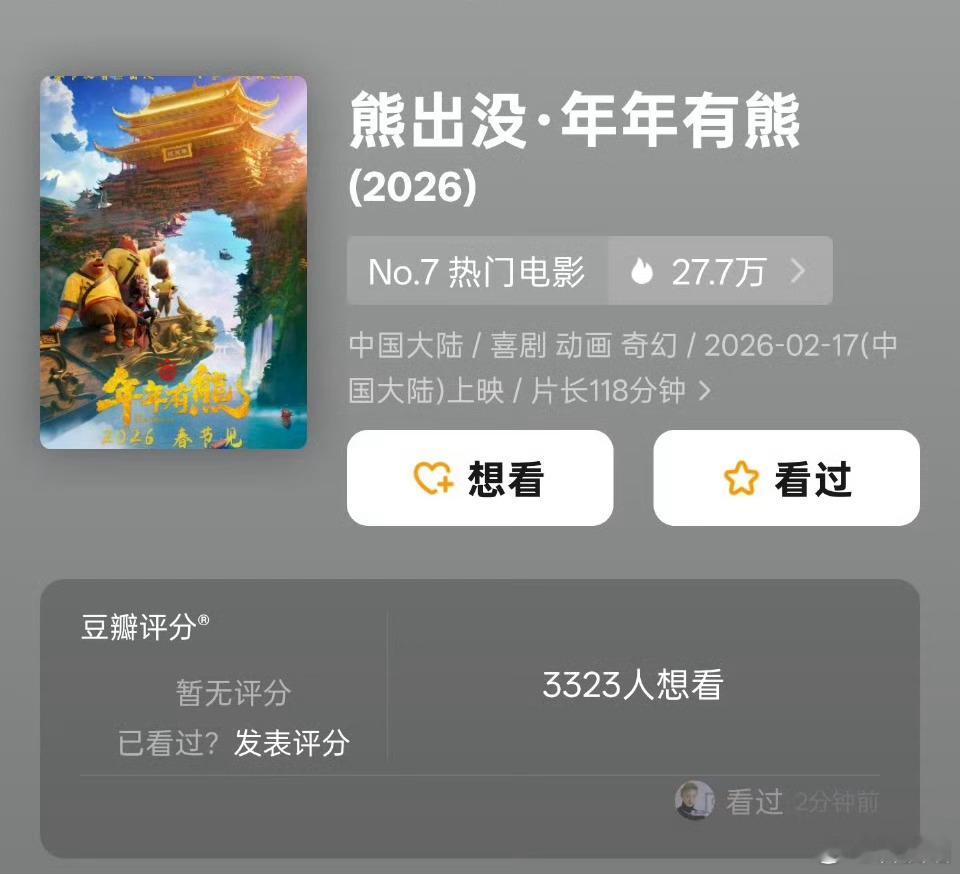The height and width of the screenshot is (874, 960).
Task: Click the (2026) year label
Action: tap(413, 187)
